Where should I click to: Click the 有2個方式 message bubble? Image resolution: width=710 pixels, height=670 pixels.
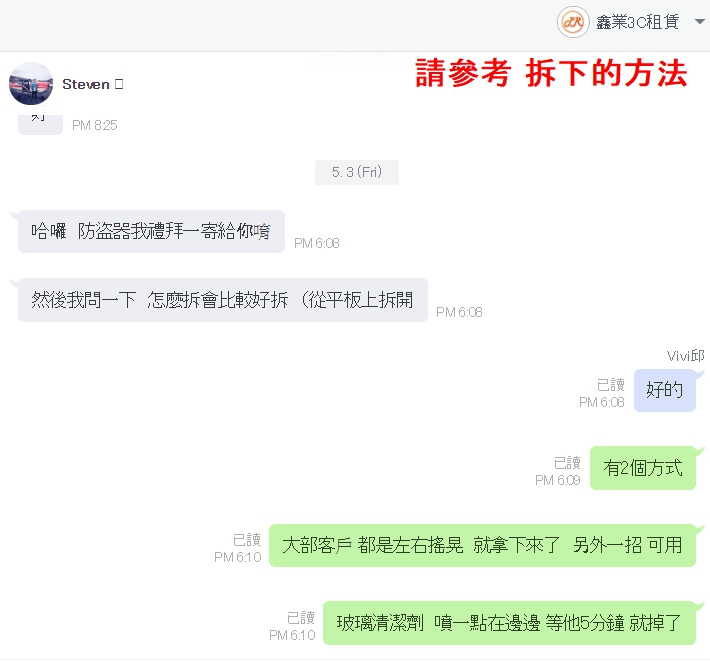643,468
